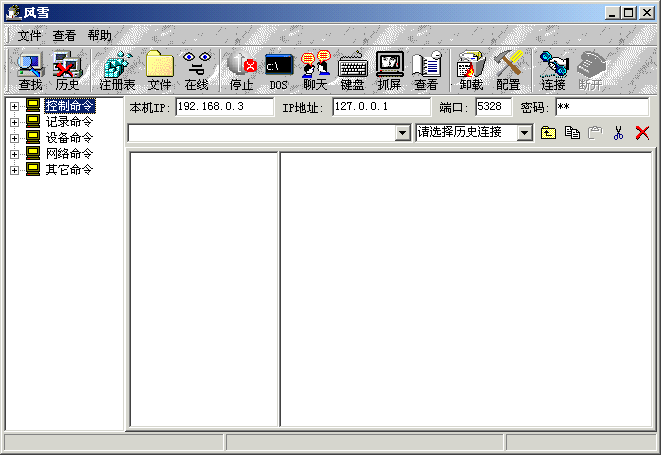Expand the 网络命令 tree node
661x455 pixels.
coord(15,154)
